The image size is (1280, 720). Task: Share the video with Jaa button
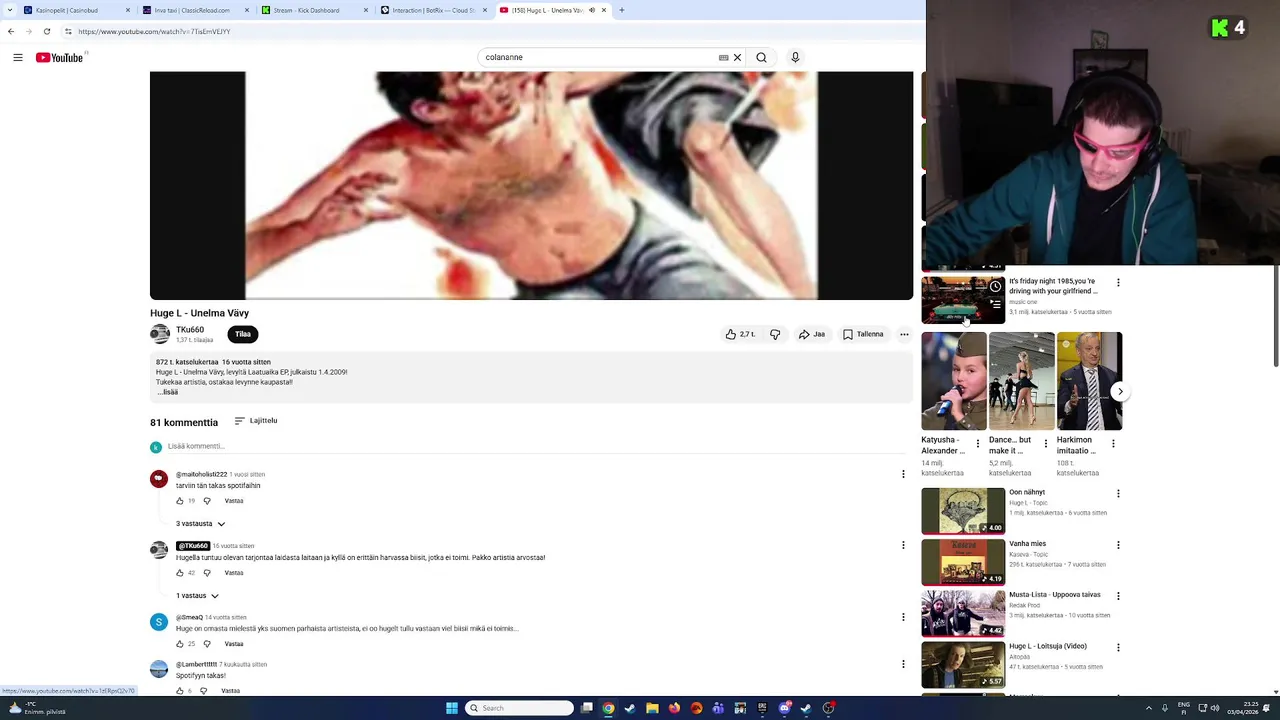tap(812, 334)
